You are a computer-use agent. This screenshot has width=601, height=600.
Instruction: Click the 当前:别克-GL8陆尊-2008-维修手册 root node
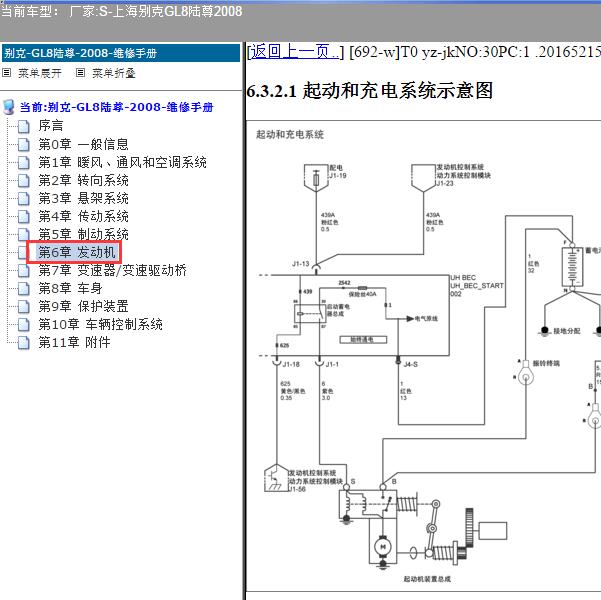point(117,107)
